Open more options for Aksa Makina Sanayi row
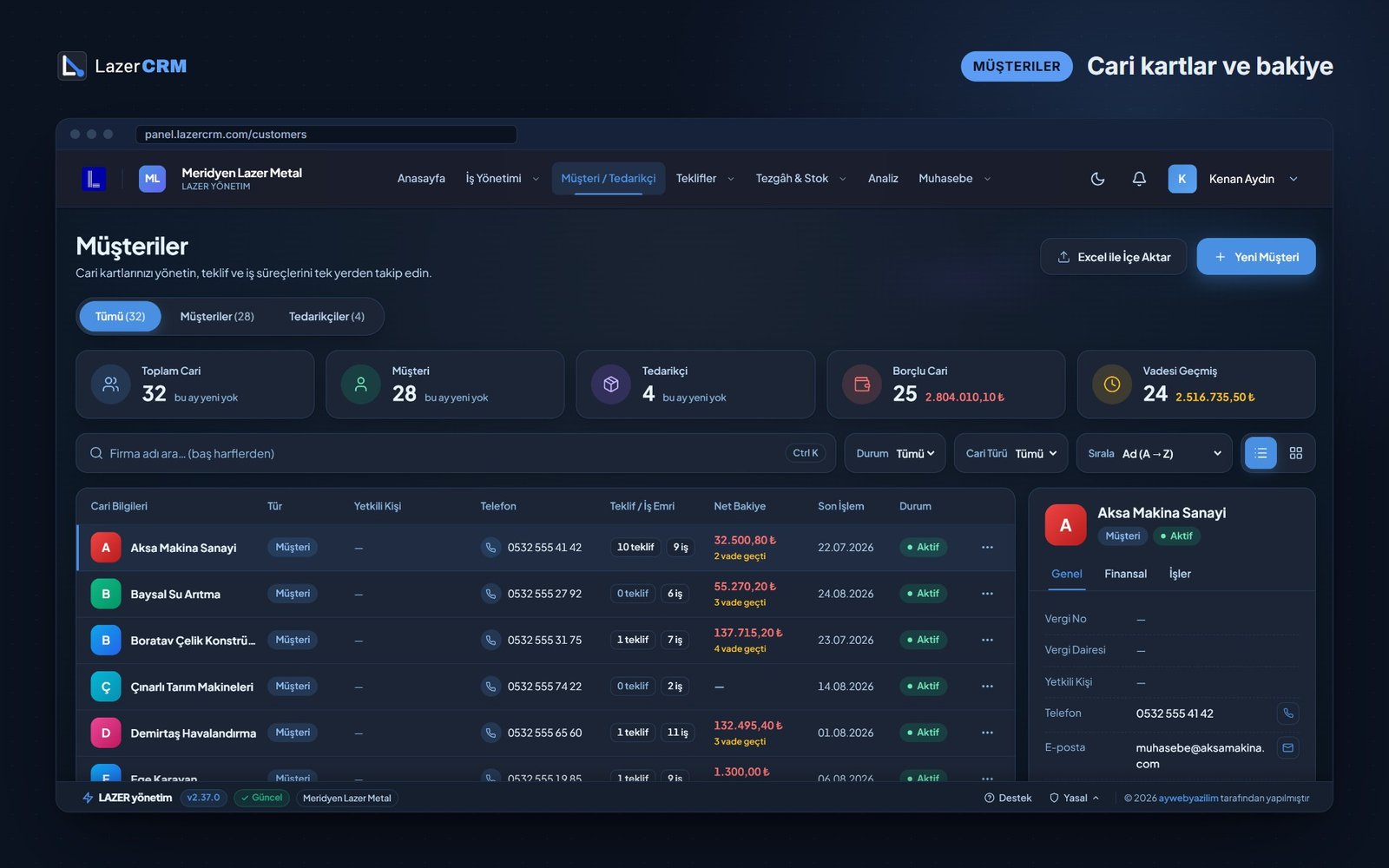Image resolution: width=1389 pixels, height=868 pixels. pyautogui.click(x=987, y=548)
